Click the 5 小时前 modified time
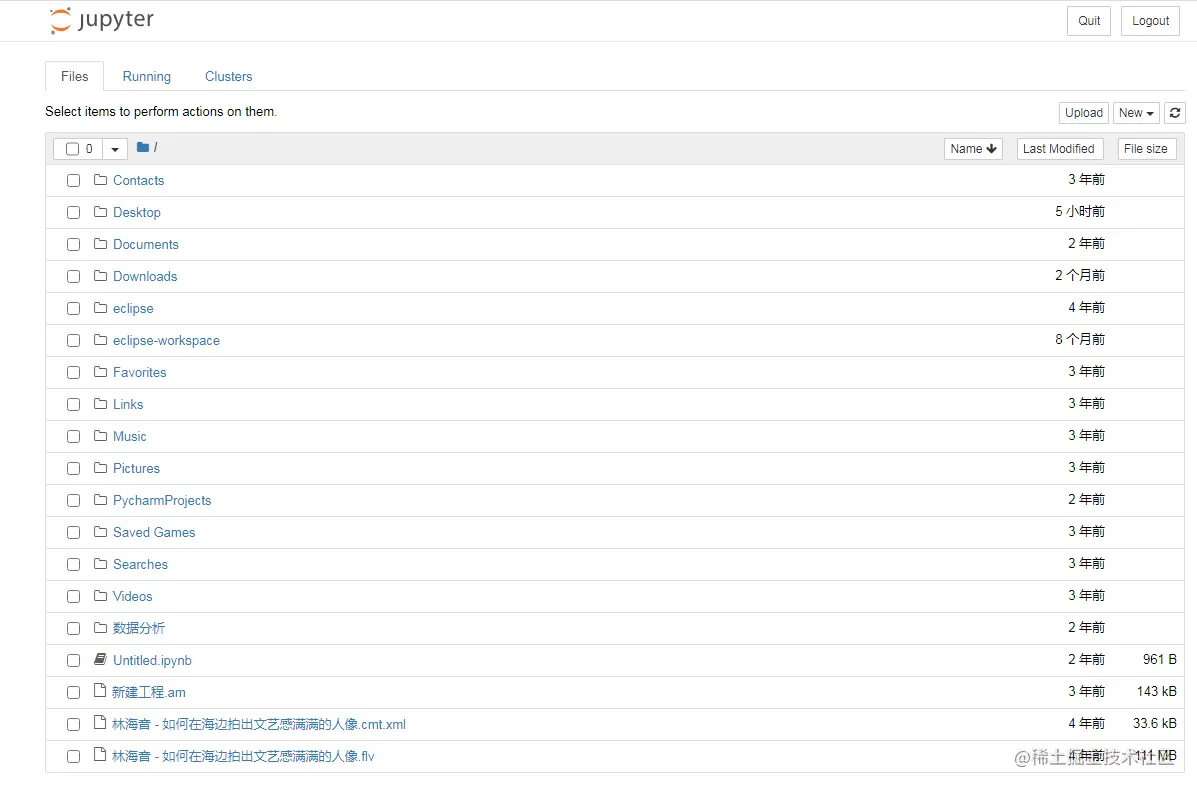Viewport: 1197px width, 790px height. pyautogui.click(x=1080, y=211)
